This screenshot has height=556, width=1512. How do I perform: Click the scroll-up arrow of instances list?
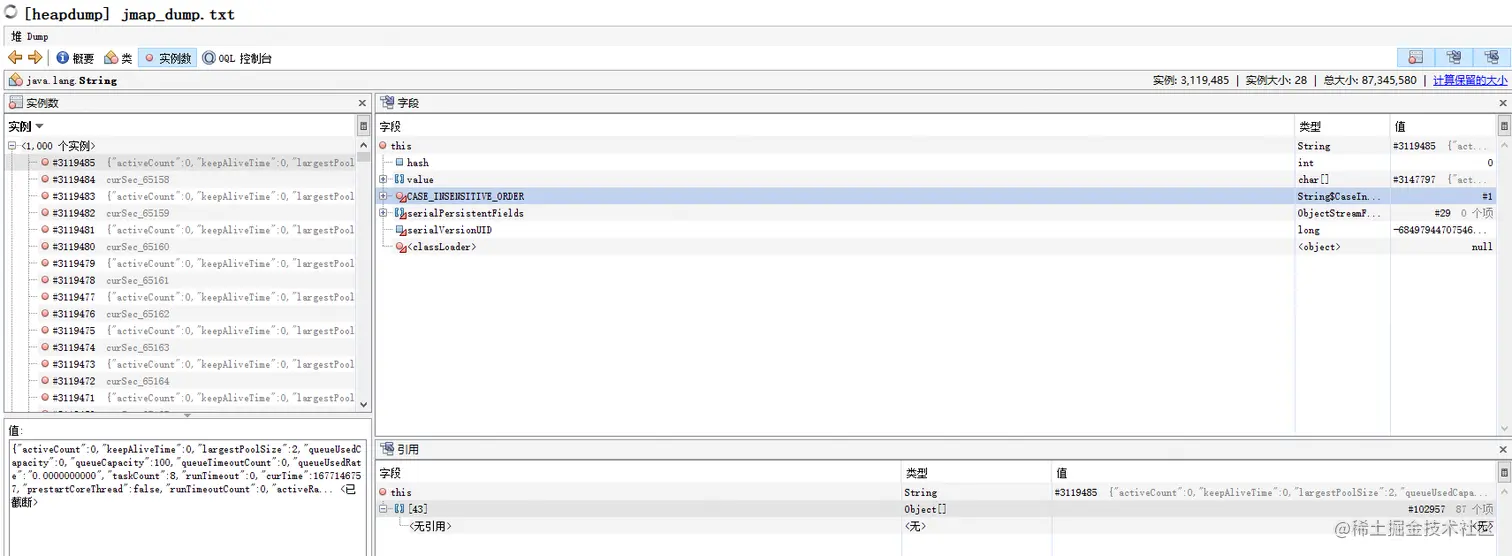click(x=364, y=145)
